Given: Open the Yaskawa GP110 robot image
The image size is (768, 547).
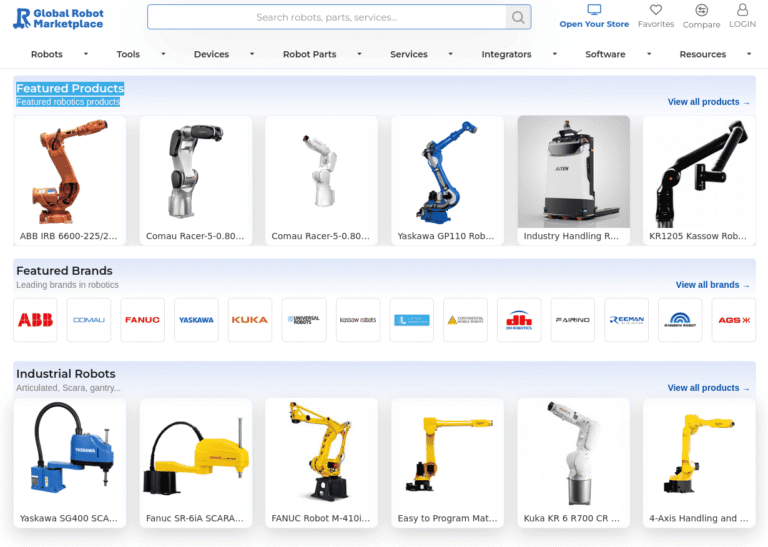Looking at the screenshot, I should [x=447, y=172].
